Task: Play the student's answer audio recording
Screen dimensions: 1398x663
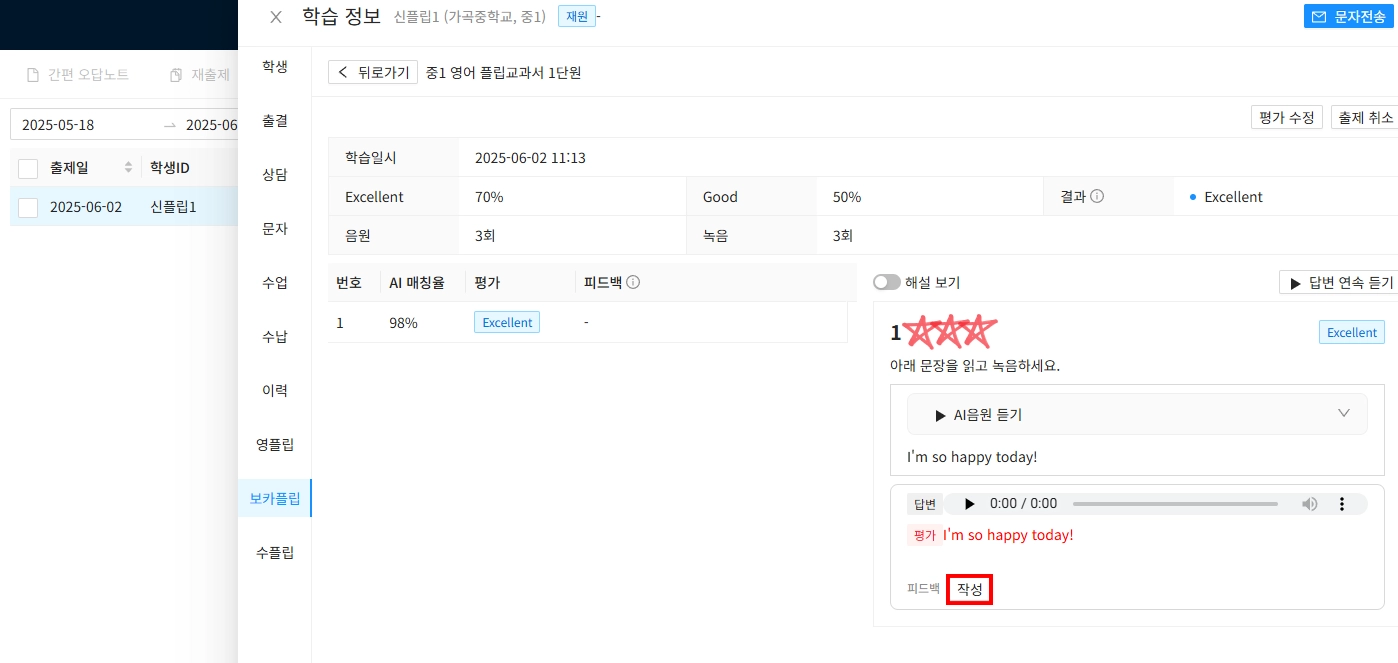Action: (969, 504)
